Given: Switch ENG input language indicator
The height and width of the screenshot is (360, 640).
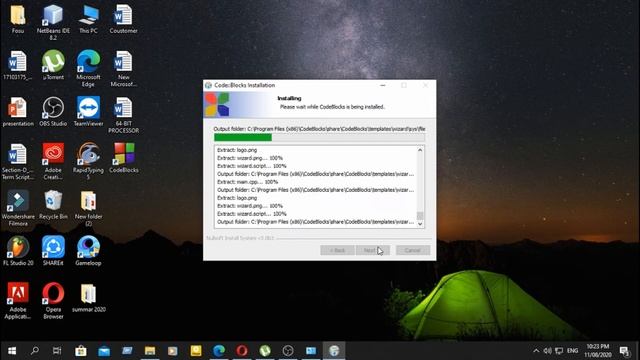Looking at the screenshot, I should click(x=573, y=351).
